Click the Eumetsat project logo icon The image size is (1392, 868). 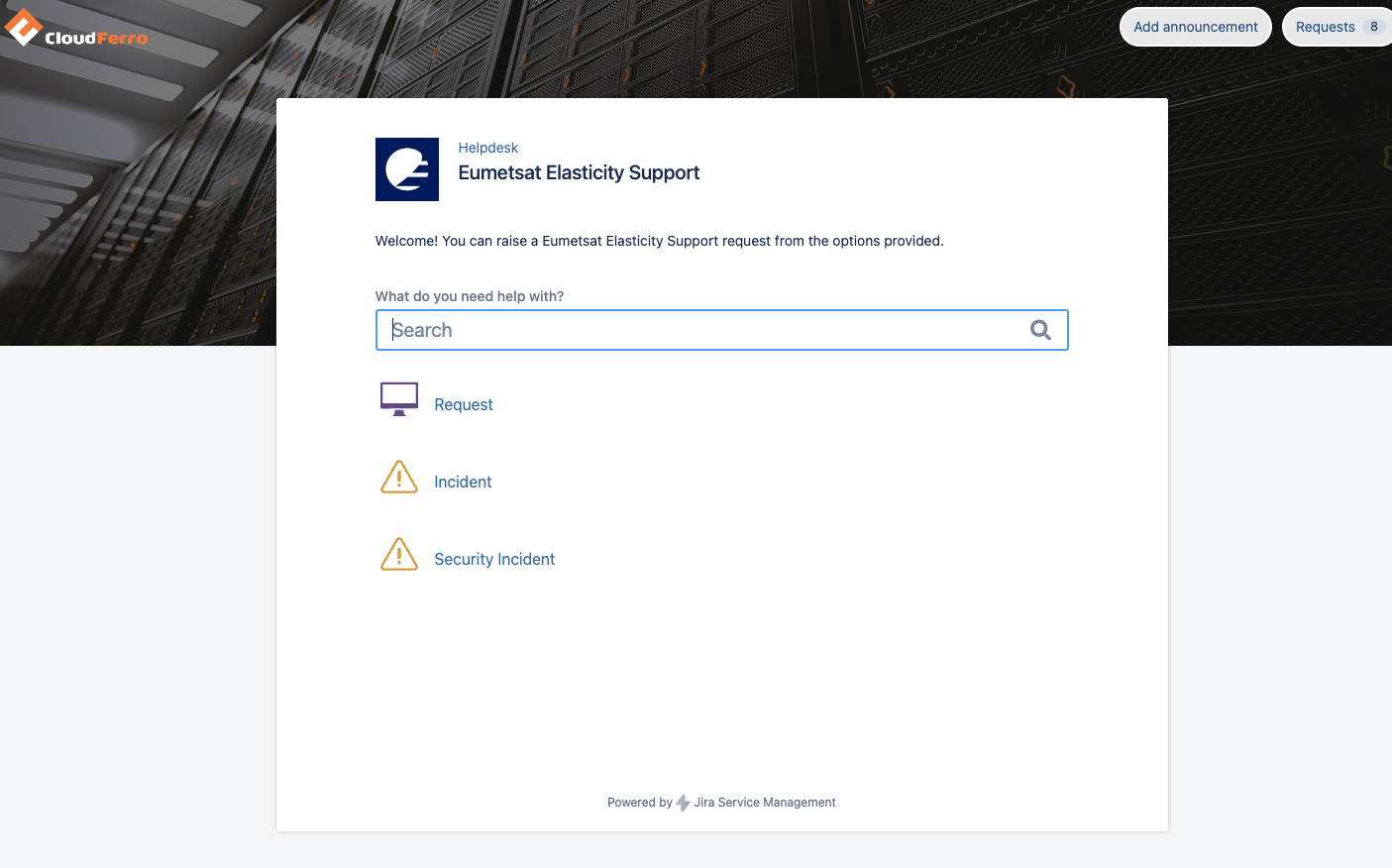[407, 169]
